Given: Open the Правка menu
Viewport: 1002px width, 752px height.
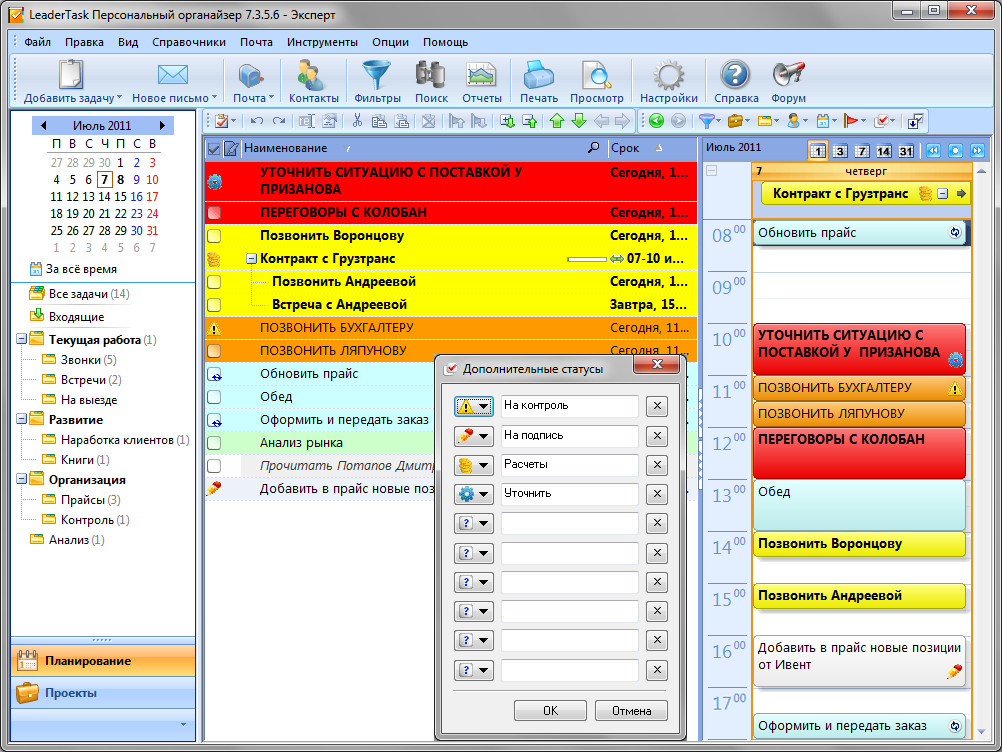Looking at the screenshot, I should tap(84, 42).
